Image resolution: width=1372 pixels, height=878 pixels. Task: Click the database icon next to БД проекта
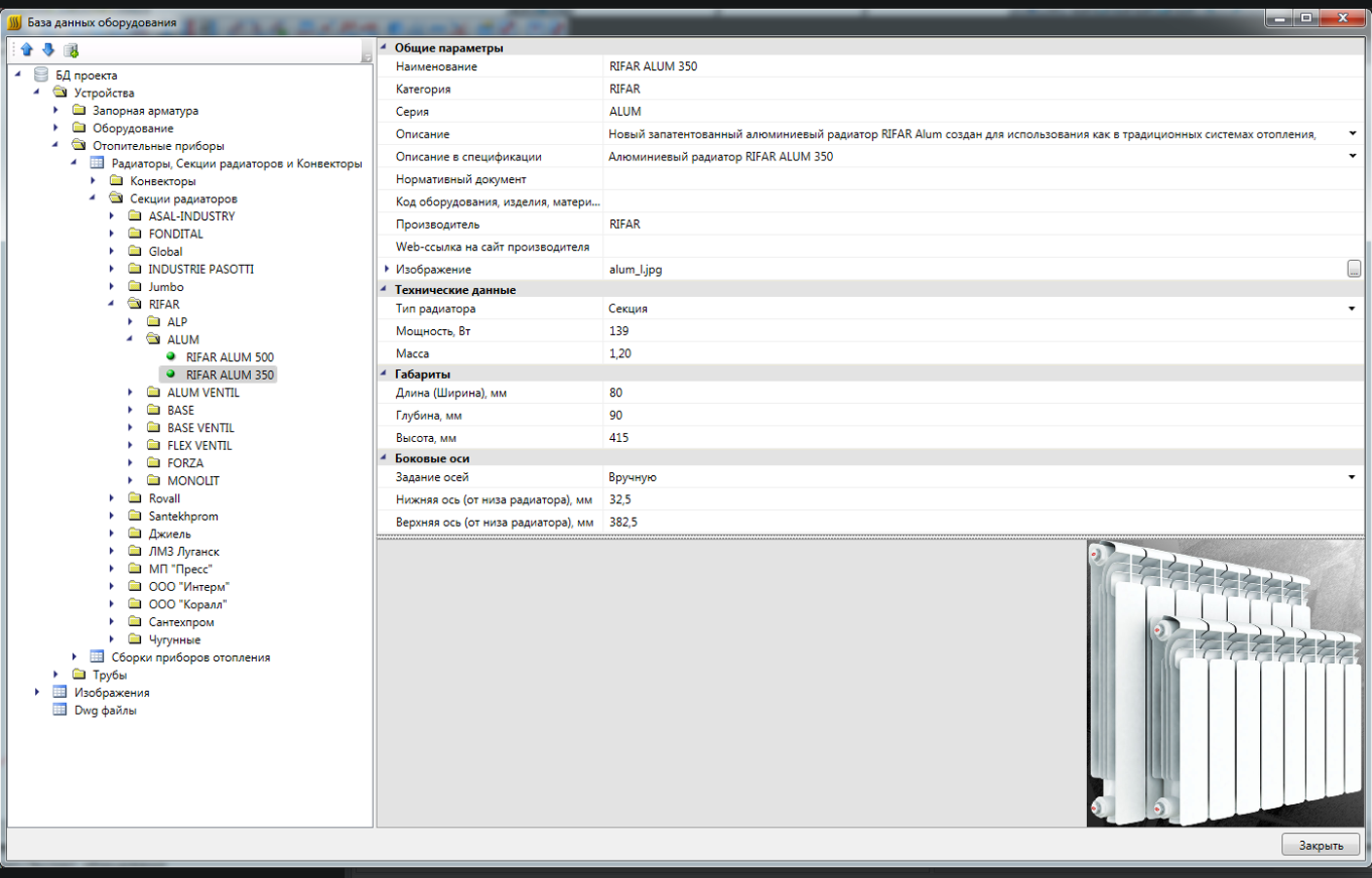(x=41, y=75)
